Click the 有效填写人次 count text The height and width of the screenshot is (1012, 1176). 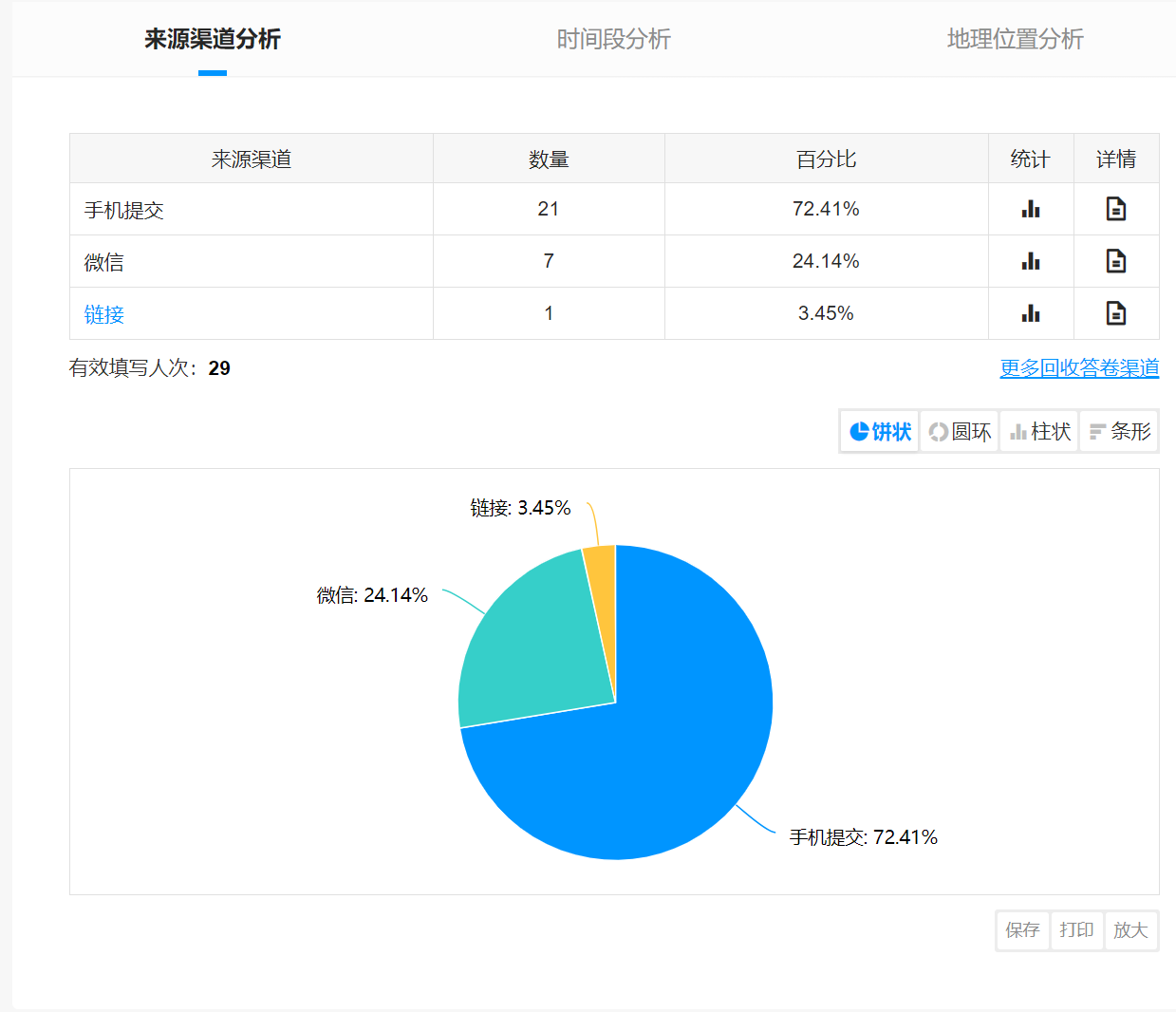(149, 368)
